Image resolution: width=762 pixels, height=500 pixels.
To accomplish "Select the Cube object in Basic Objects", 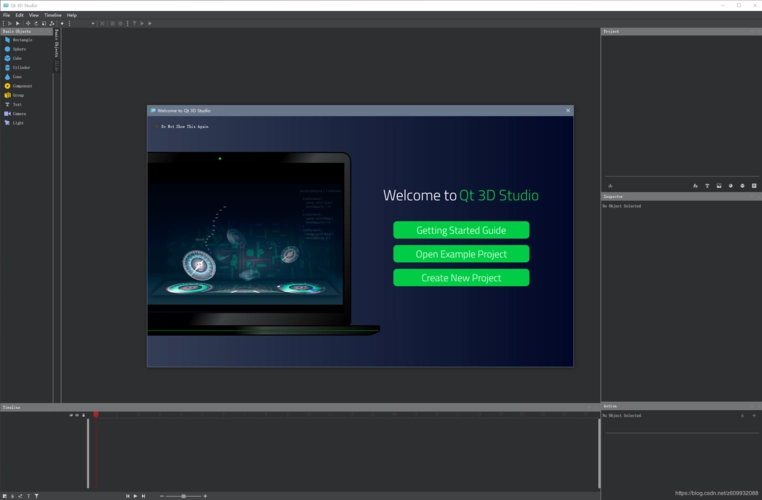I will tap(14, 58).
